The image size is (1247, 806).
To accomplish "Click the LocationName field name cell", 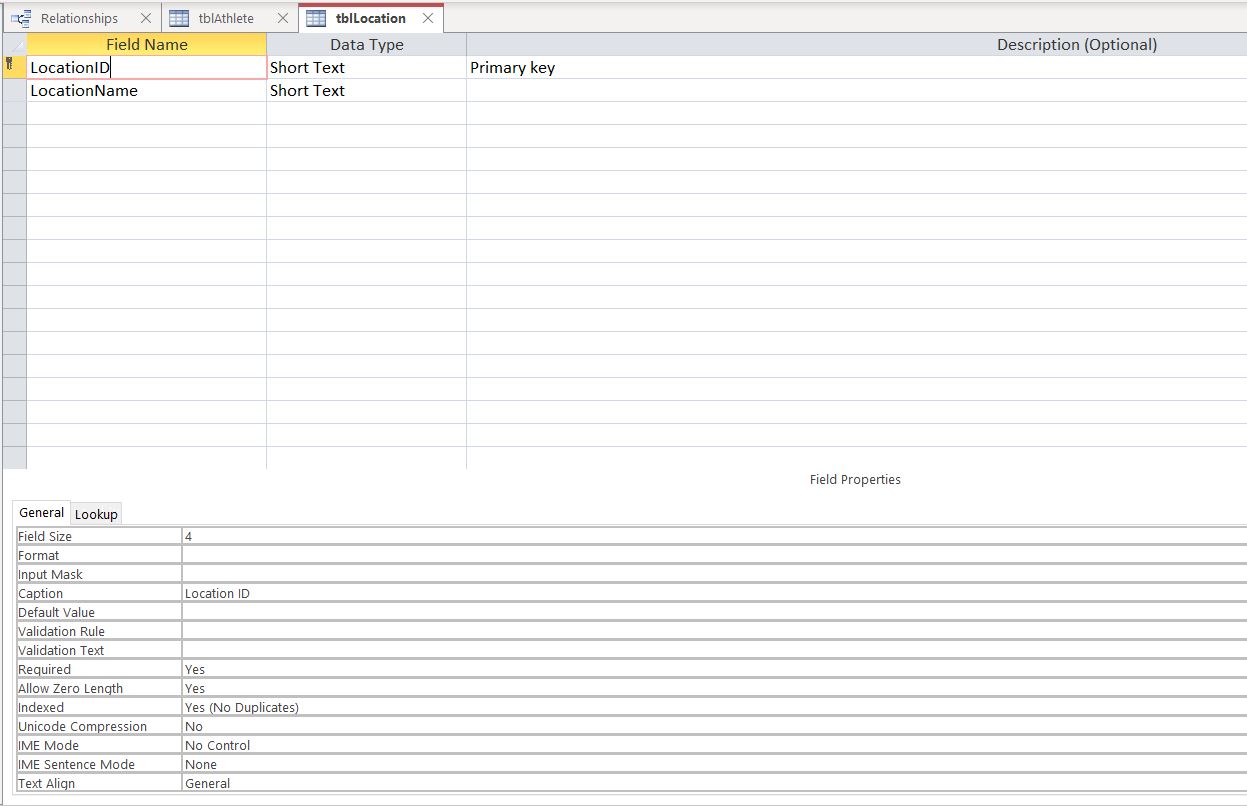I will [147, 90].
